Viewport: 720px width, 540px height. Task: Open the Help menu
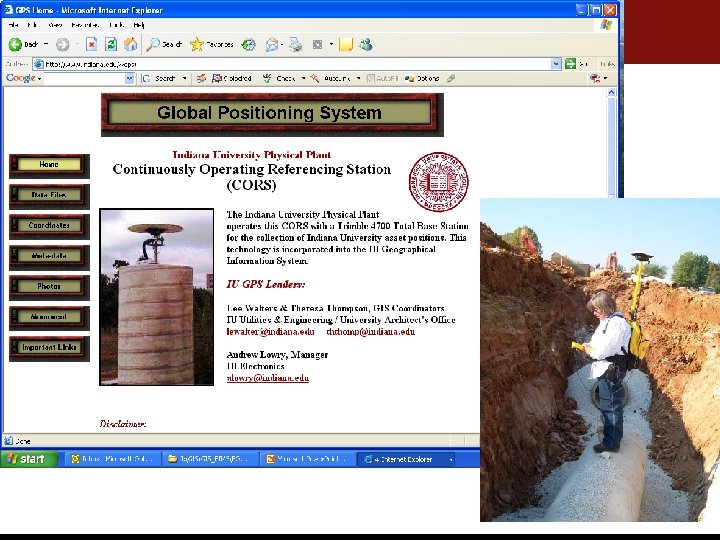(139, 25)
